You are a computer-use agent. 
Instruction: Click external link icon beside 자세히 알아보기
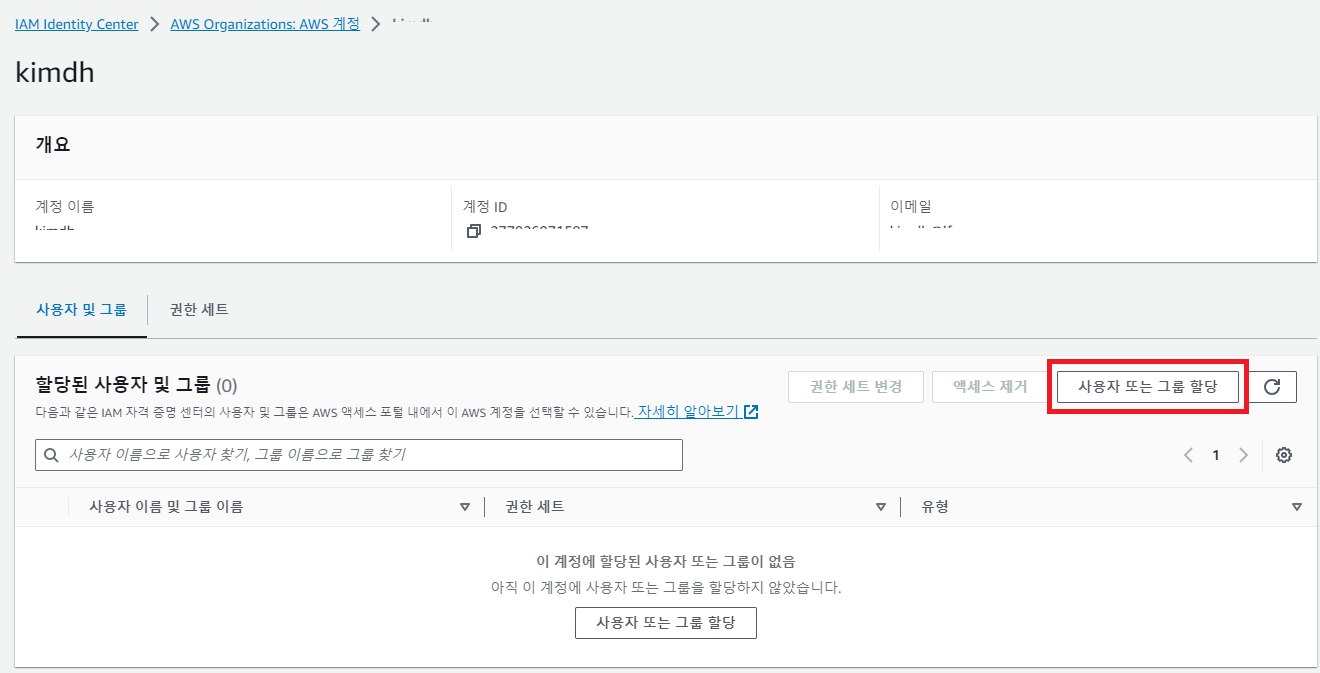[751, 412]
